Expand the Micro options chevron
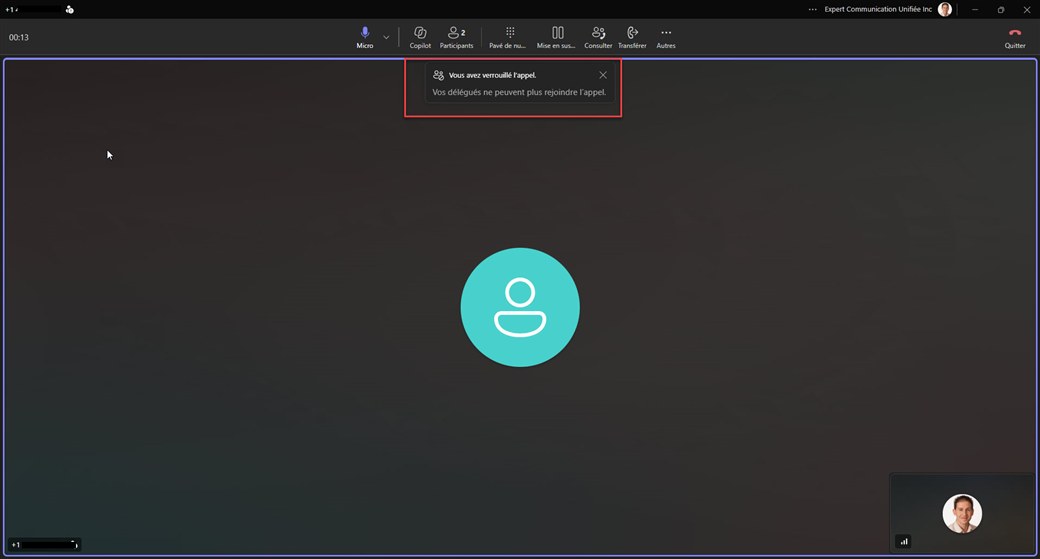This screenshot has height=559, width=1040. [x=386, y=37]
